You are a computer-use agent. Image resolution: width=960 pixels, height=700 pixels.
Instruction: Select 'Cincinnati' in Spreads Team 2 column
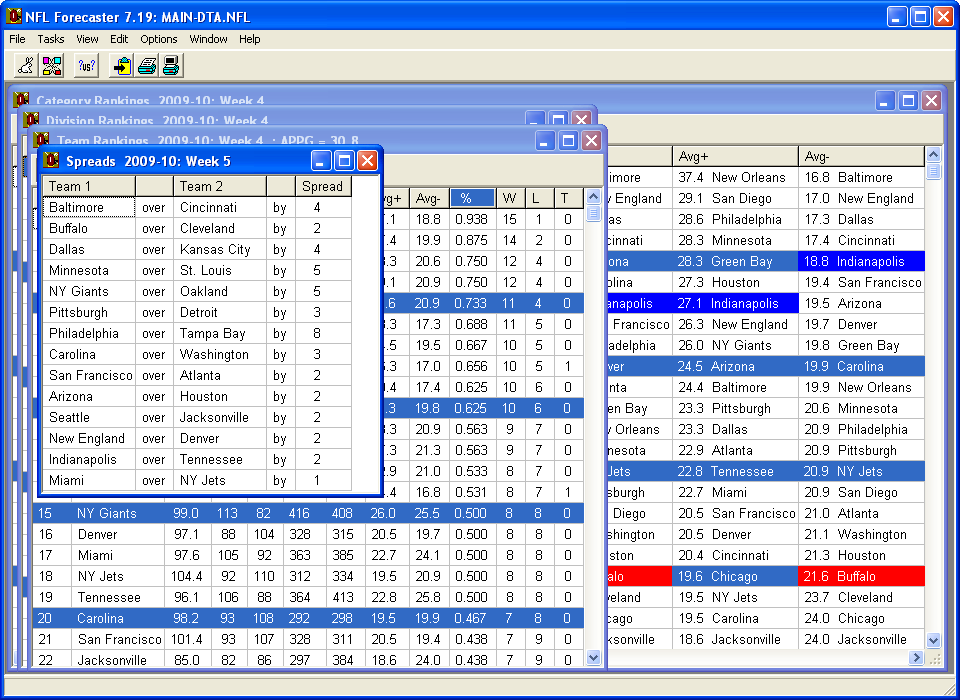pyautogui.click(x=220, y=207)
